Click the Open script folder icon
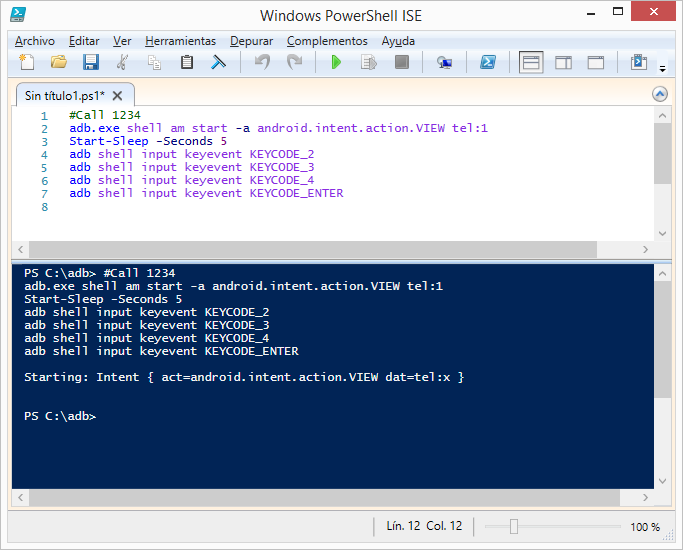 click(59, 62)
